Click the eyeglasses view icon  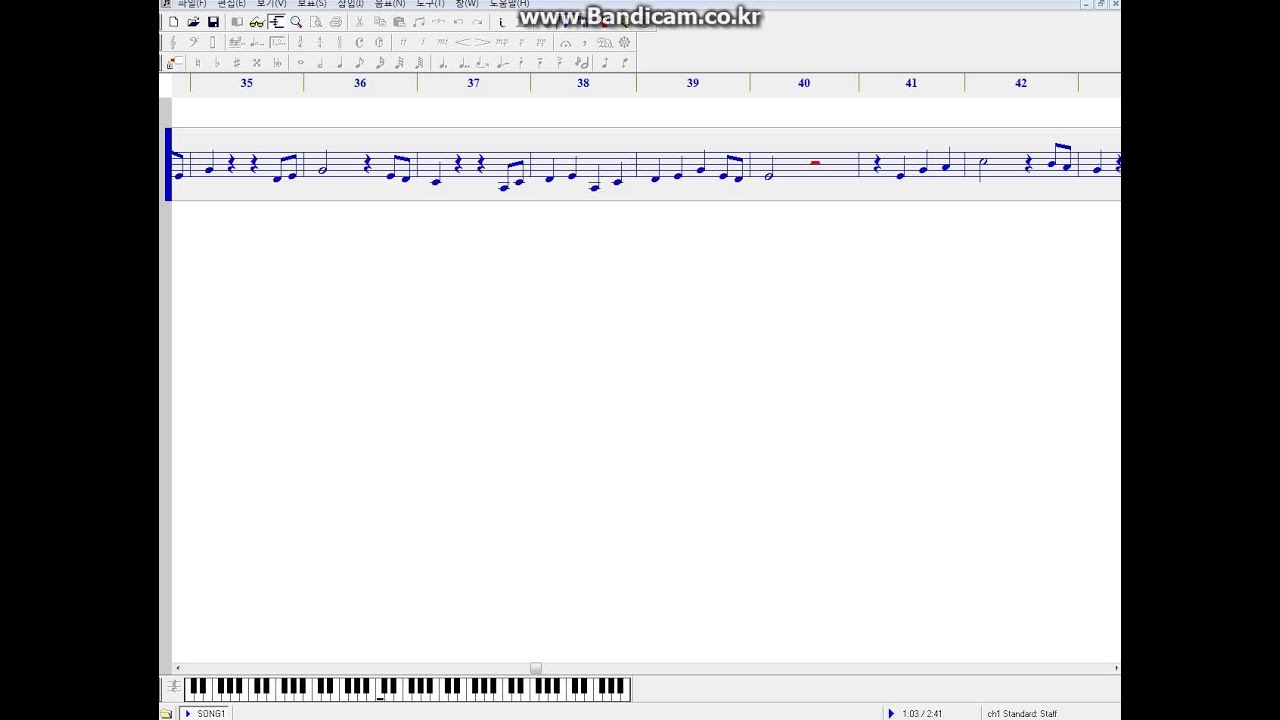[256, 22]
